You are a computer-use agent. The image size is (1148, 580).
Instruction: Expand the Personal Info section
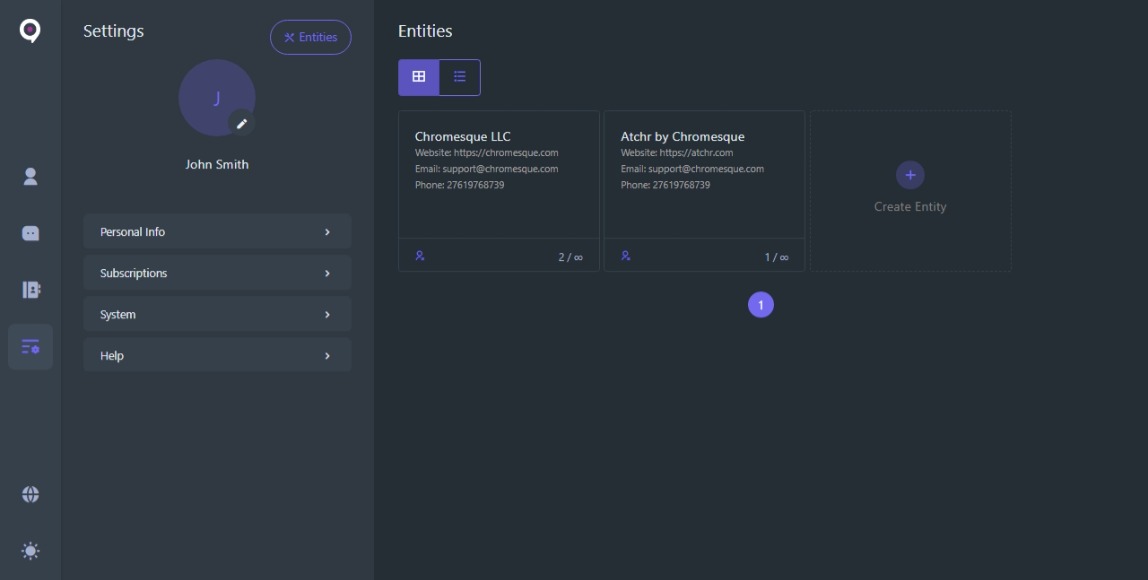(x=217, y=232)
